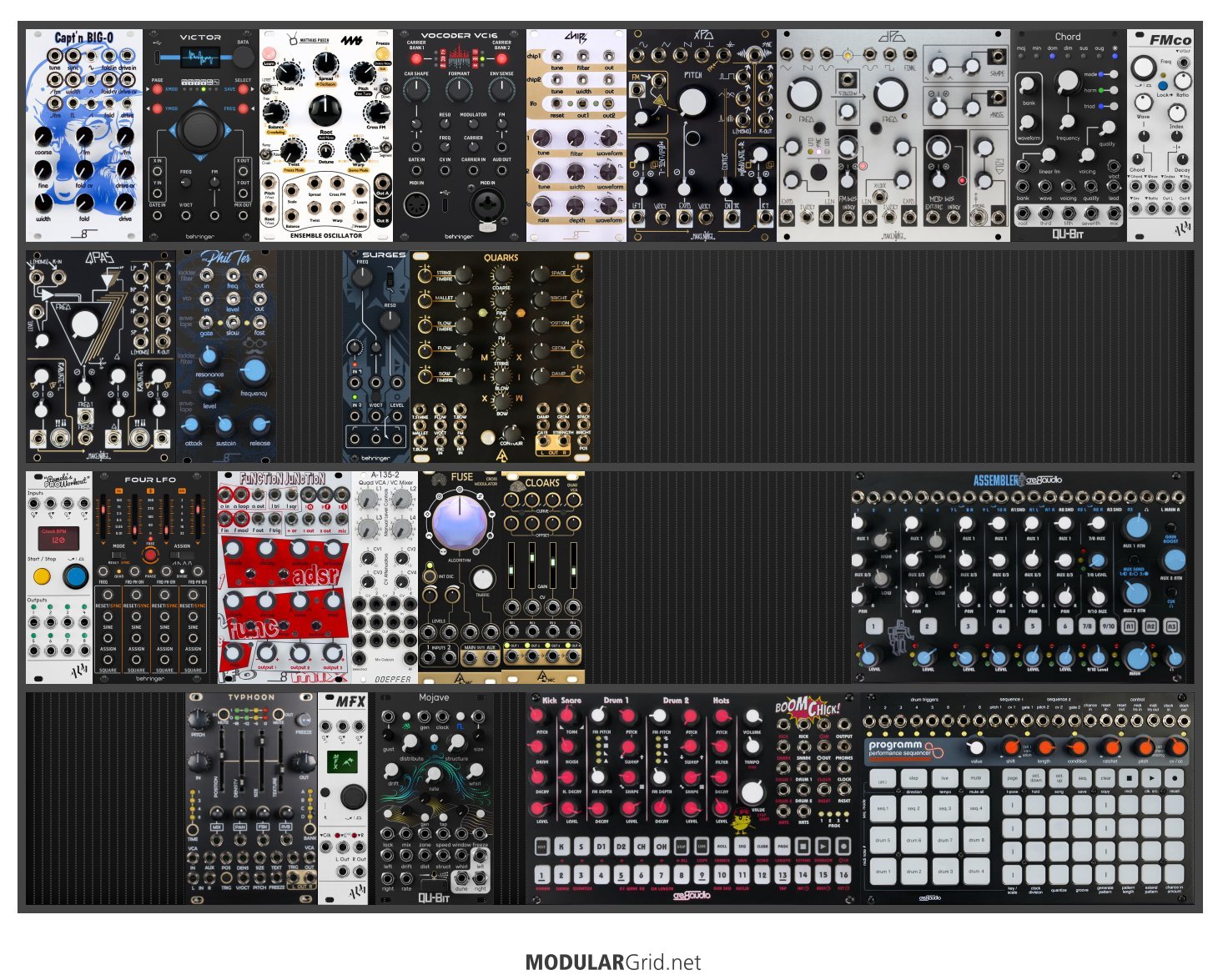Click the green display on the MFX module
Image resolution: width=1228 pixels, height=980 pixels.
point(343,760)
